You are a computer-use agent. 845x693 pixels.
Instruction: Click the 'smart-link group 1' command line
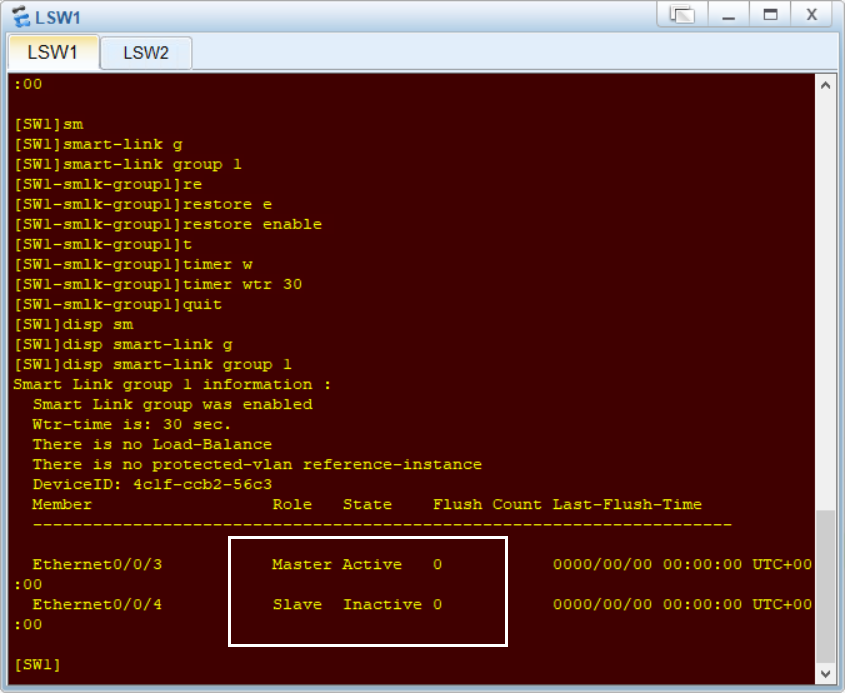(x=128, y=164)
